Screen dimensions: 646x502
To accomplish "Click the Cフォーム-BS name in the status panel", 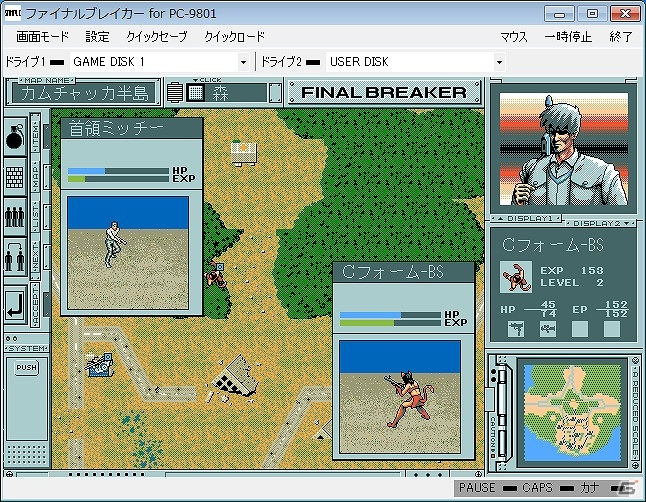I will [x=553, y=245].
